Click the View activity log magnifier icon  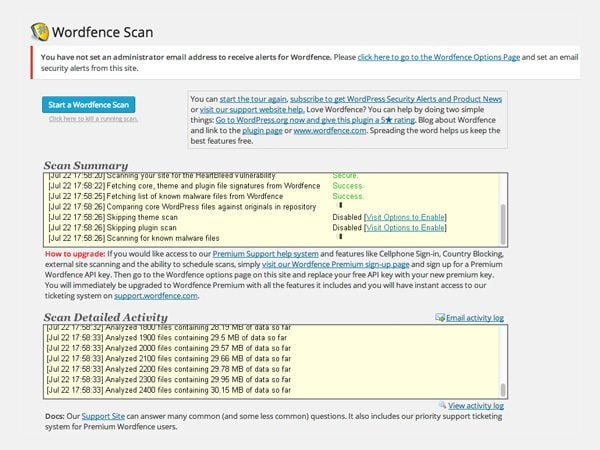(442, 405)
